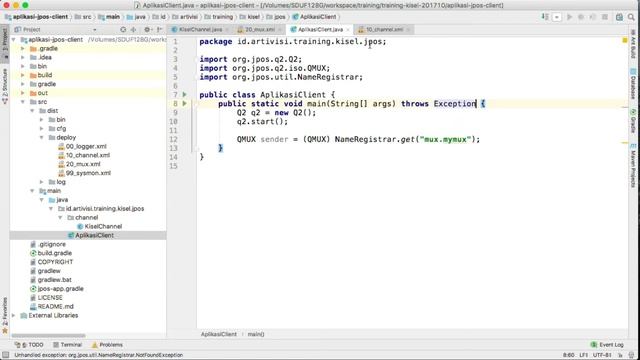Expand the .idea folder
The image size is (640, 360).
click(23, 58)
